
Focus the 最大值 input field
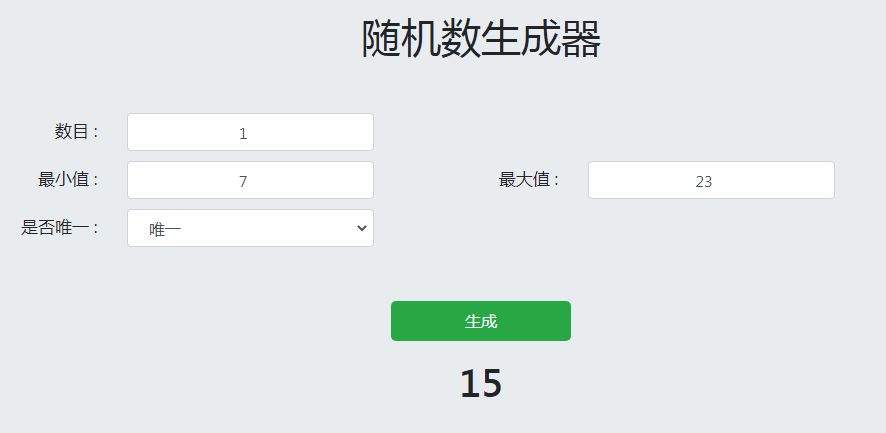(711, 180)
